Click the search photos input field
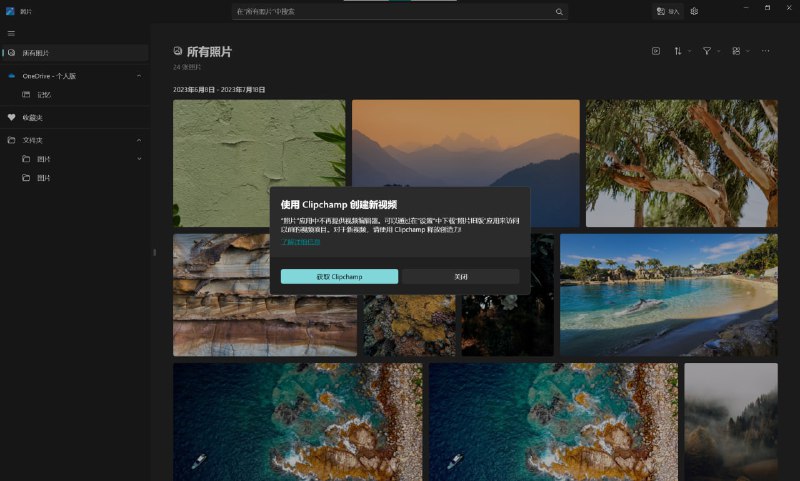Viewport: 800px width, 481px height. pyautogui.click(x=399, y=12)
